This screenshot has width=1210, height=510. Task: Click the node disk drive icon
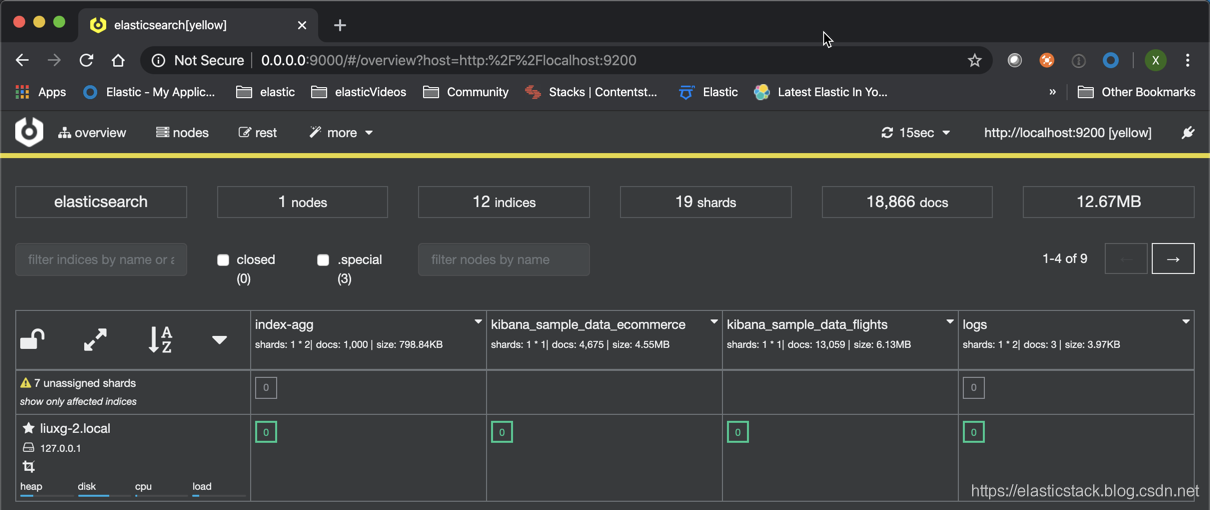pyautogui.click(x=28, y=448)
